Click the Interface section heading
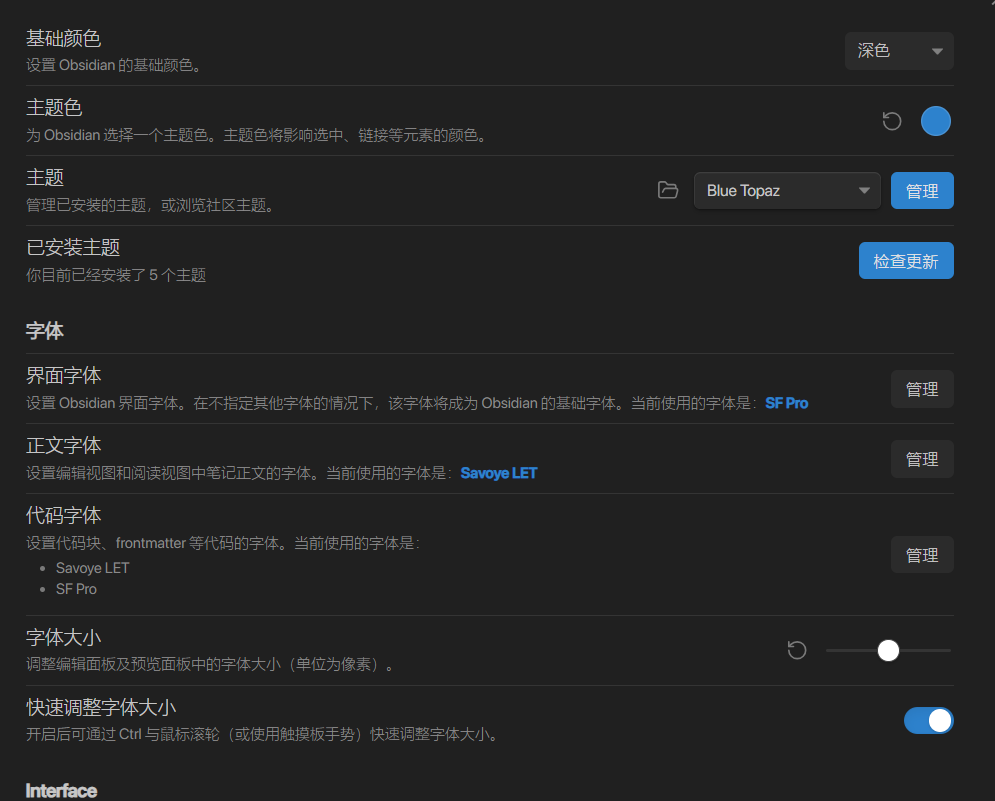Screen dimensions: 995x801 pyautogui.click(x=61, y=790)
